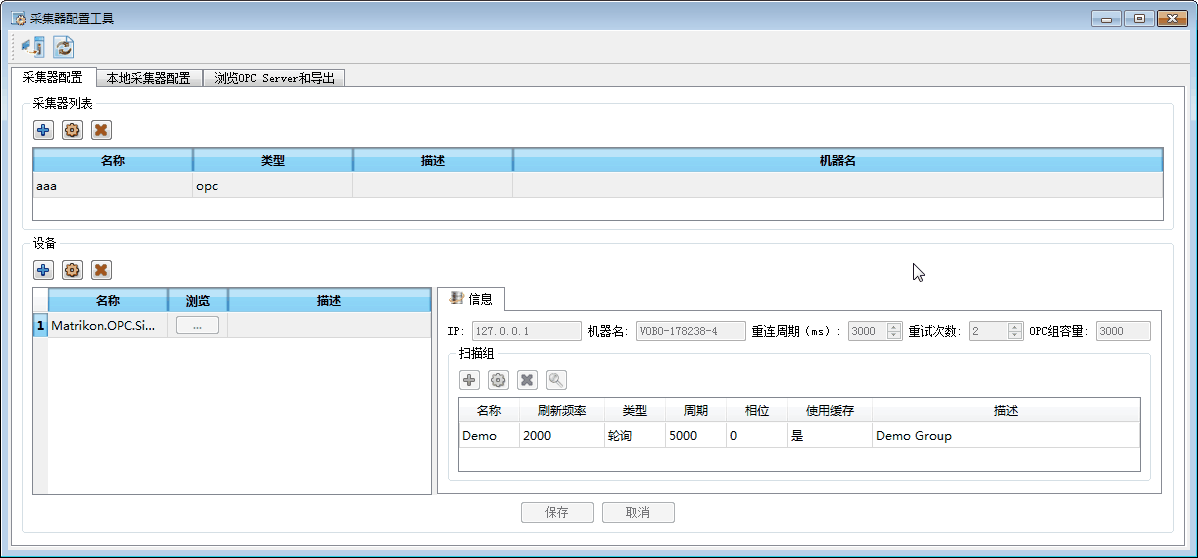The width and height of the screenshot is (1198, 558).
Task: Click the 重连周期 value 3000 field
Action: point(868,331)
